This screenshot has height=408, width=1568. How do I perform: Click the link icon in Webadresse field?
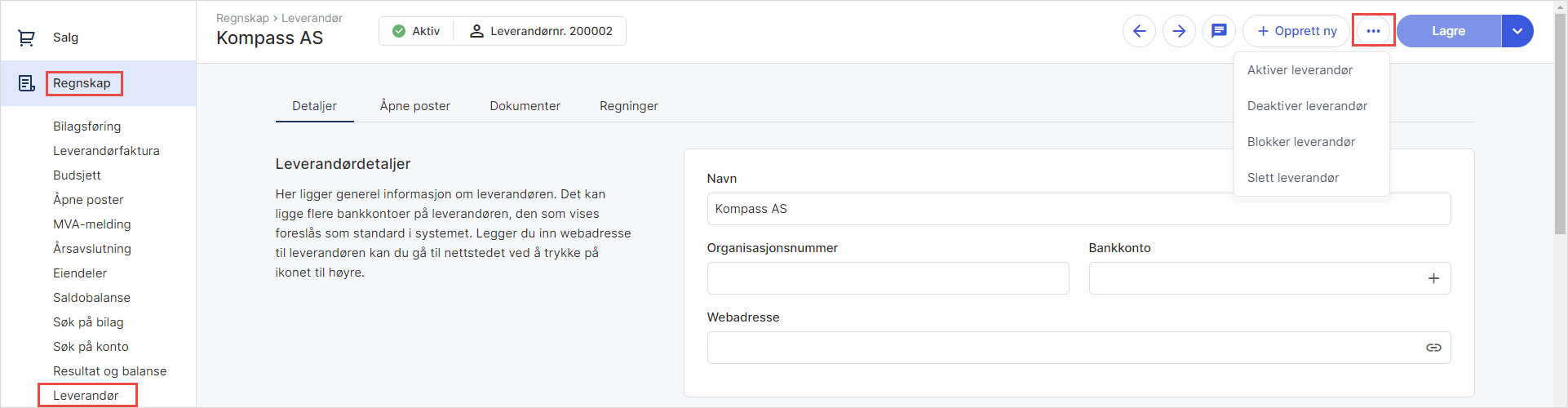coord(1433,348)
